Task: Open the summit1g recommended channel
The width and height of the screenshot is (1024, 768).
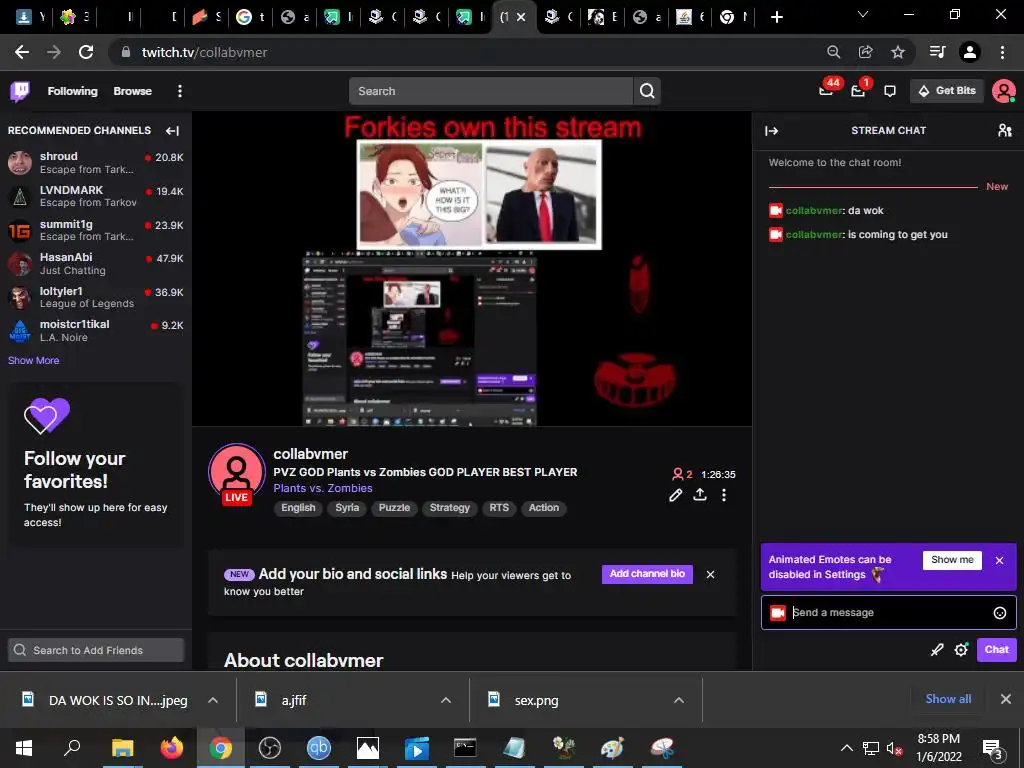Action: (95, 231)
